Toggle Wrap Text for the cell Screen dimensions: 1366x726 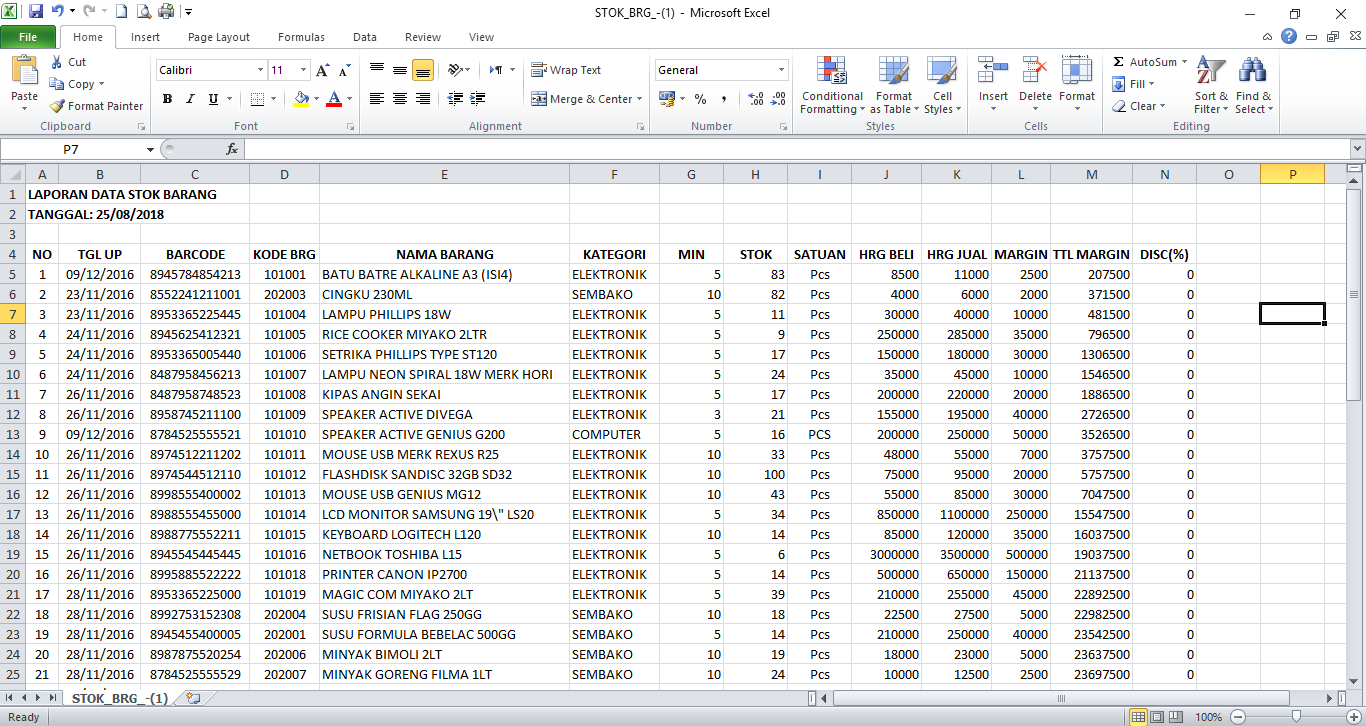tap(566, 70)
